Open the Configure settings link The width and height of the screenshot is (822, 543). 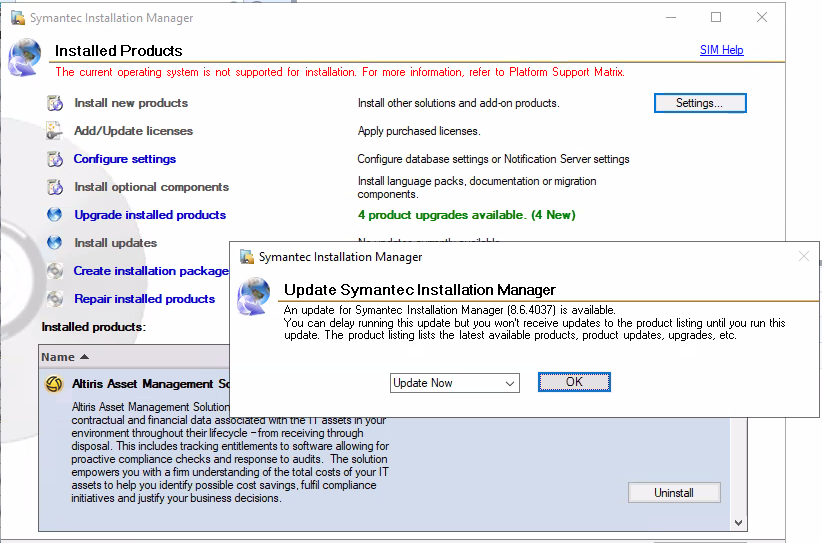point(125,159)
